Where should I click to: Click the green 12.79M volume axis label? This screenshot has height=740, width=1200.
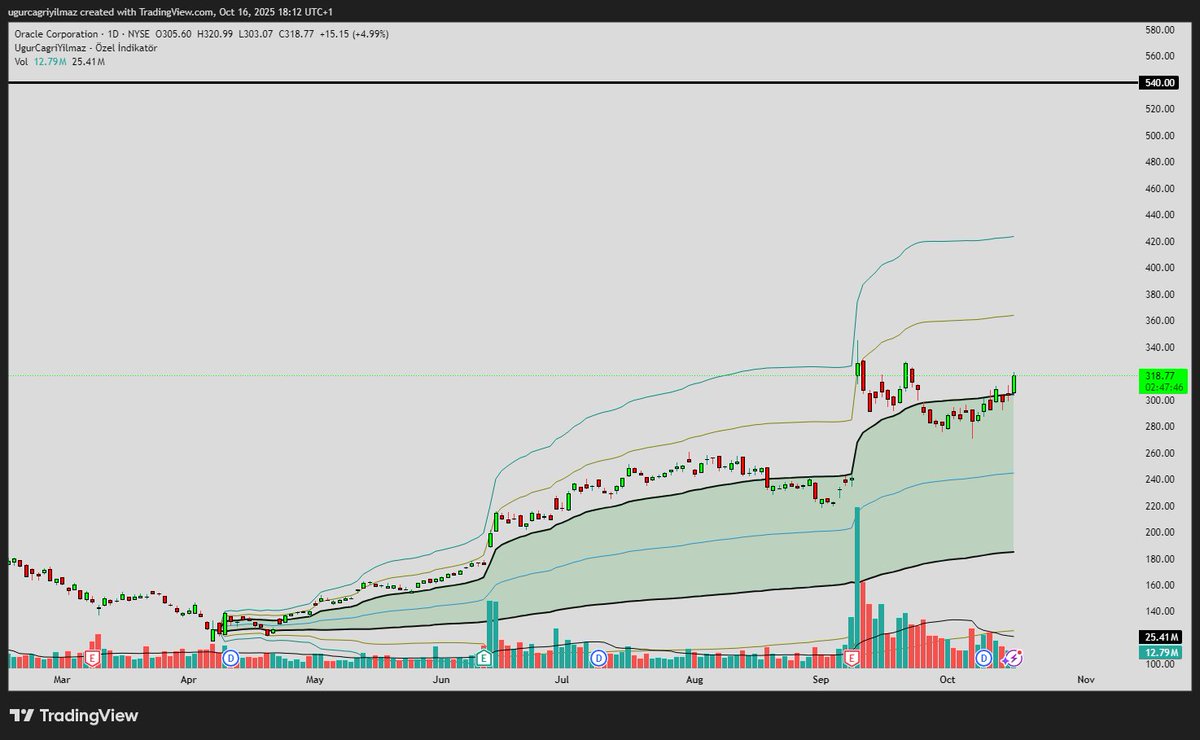1161,653
